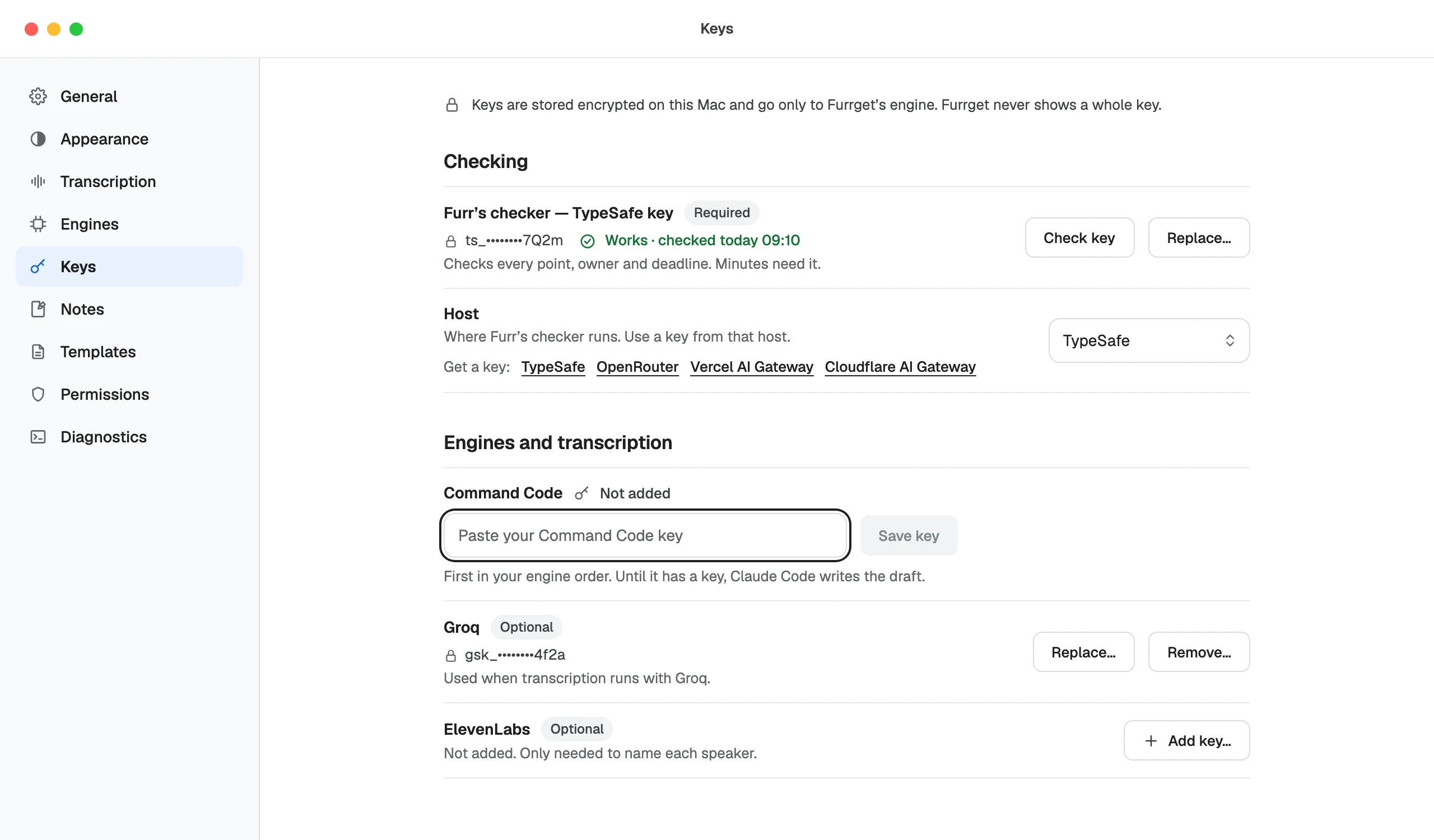Switch to the Appearance section
This screenshot has height=840, width=1434.
point(129,139)
